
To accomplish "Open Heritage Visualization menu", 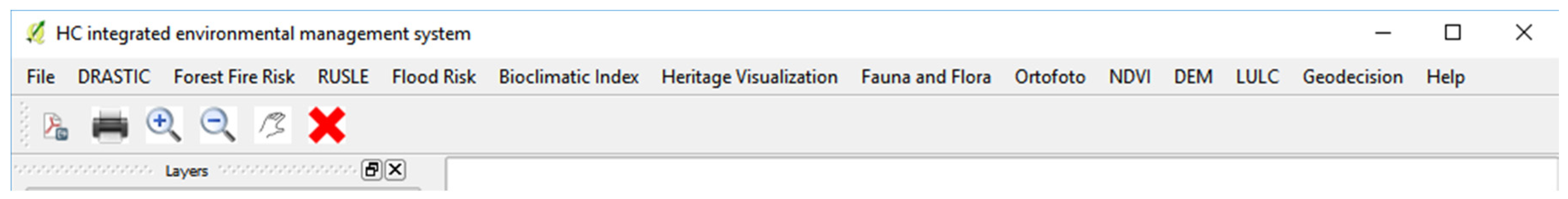I will tap(749, 77).
